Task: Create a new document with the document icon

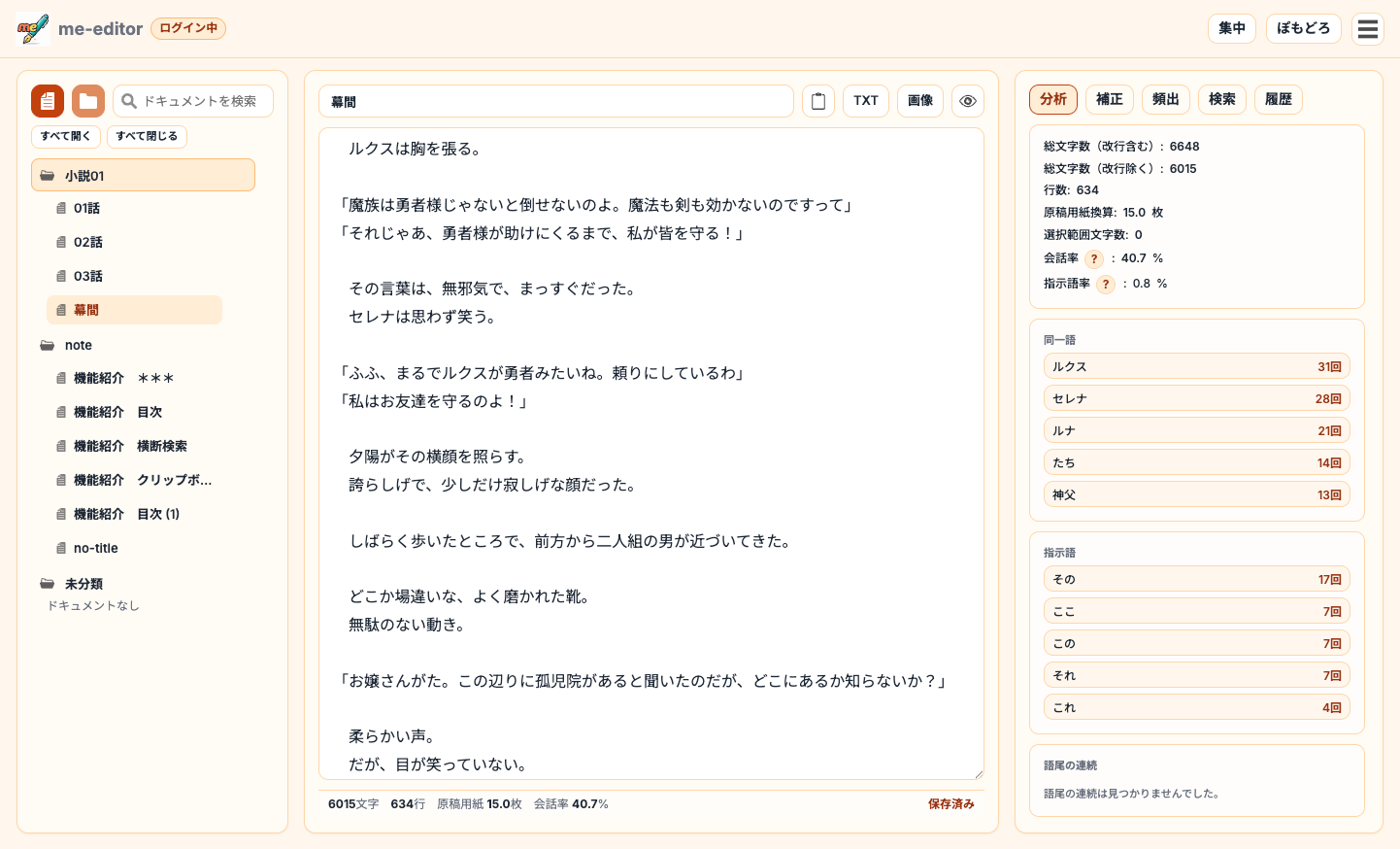Action: [x=47, y=100]
